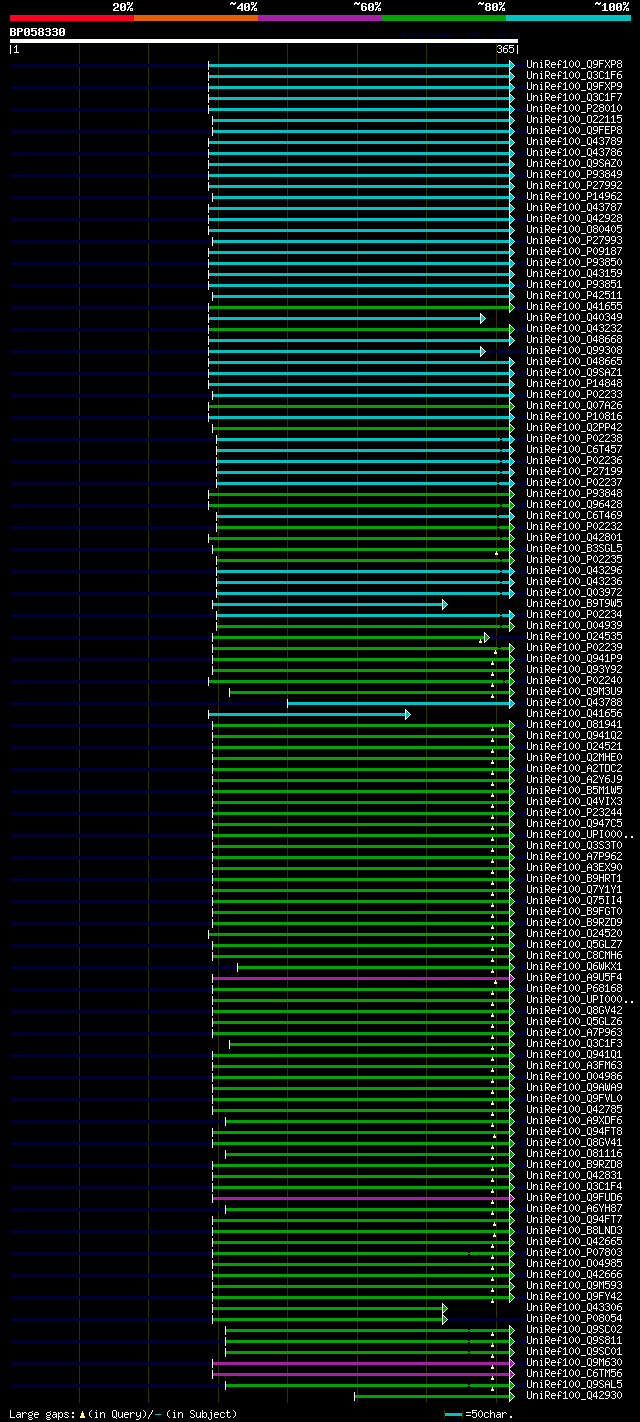Open hit UniRef100_Q9FXP9
This screenshot has width=640, height=1422.
click(x=574, y=86)
